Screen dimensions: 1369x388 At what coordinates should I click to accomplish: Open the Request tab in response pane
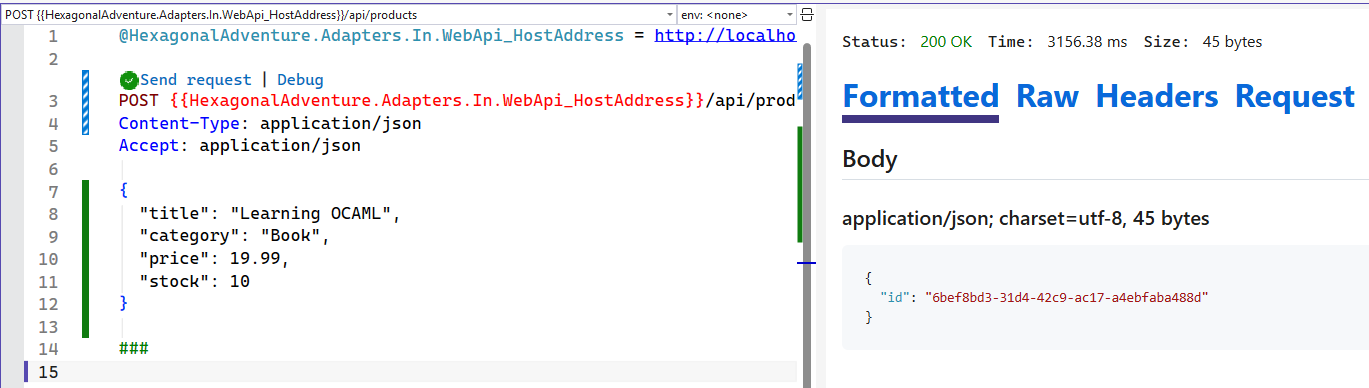pos(1295,97)
